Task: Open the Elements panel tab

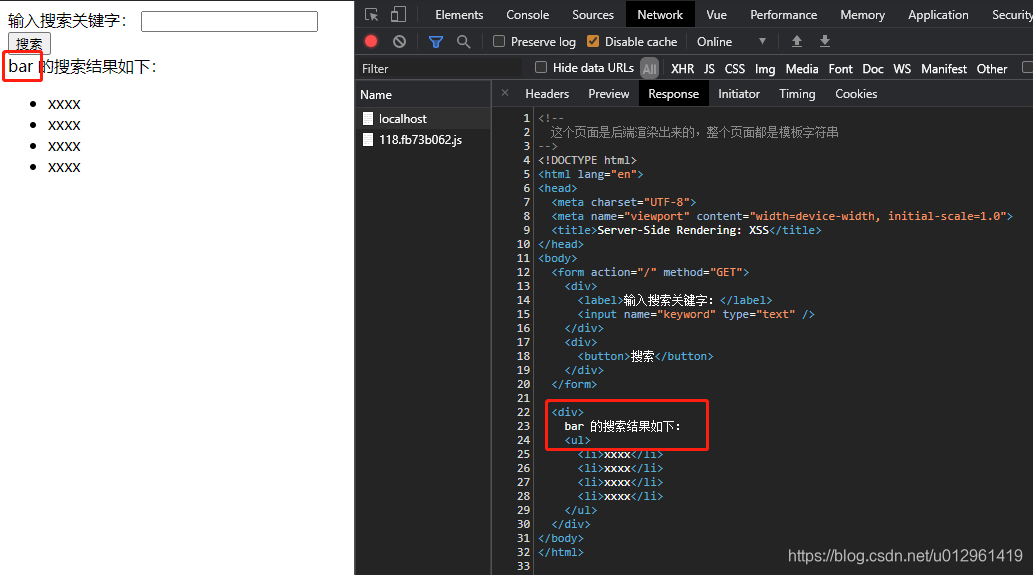Action: pos(459,14)
